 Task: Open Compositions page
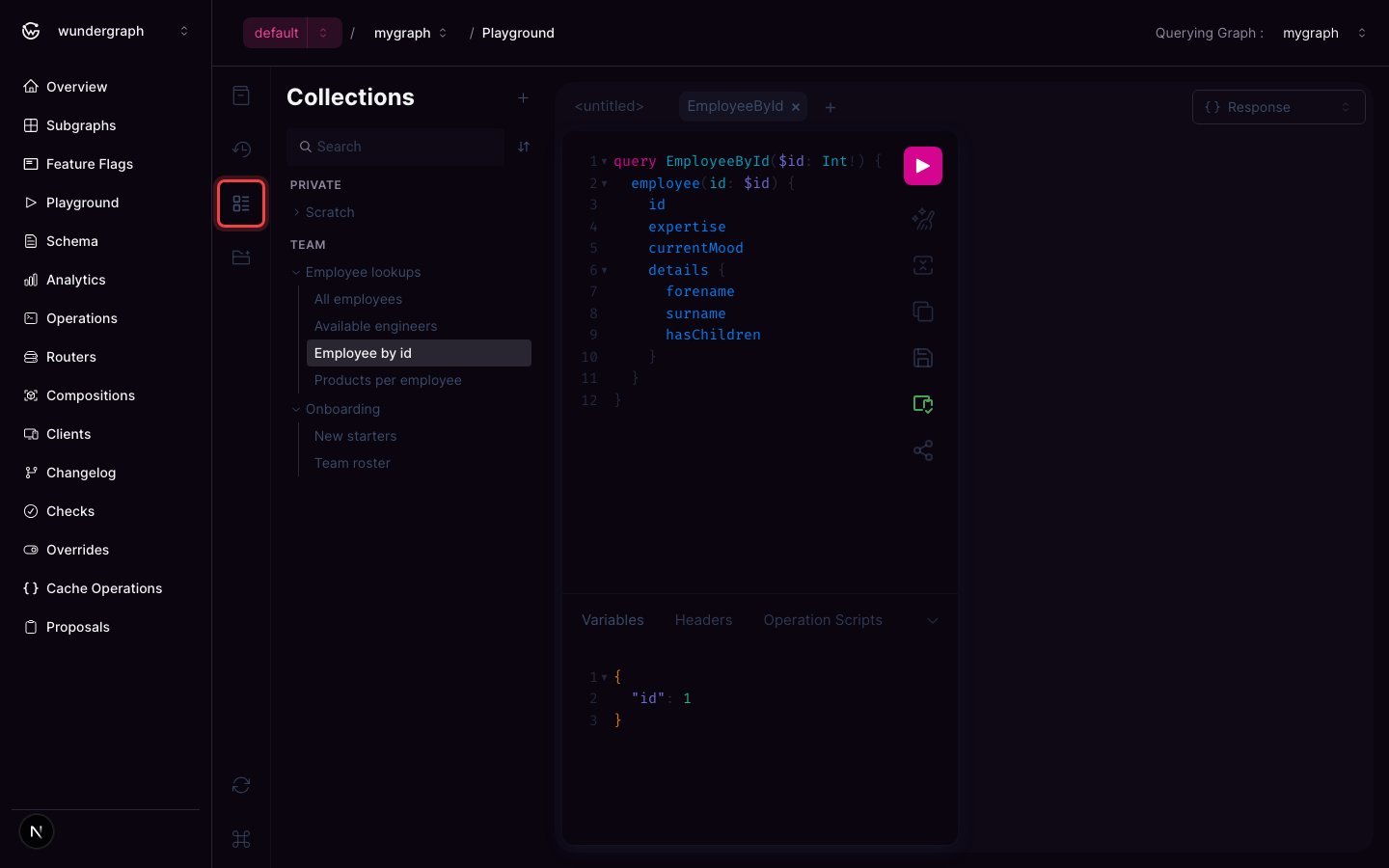106,395
